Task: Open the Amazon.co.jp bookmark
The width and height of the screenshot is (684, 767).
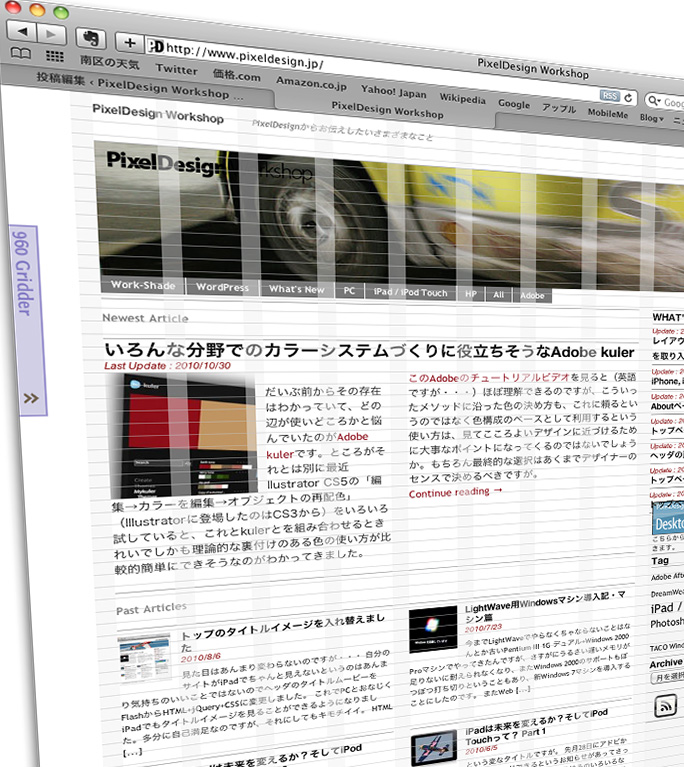Action: pos(311,83)
